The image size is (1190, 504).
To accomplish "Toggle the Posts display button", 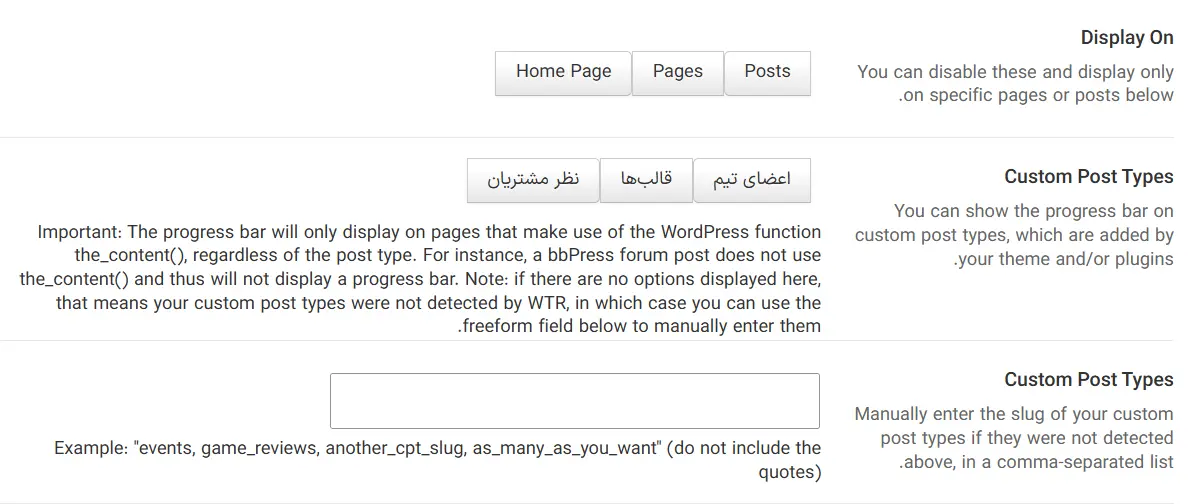I will click(767, 73).
